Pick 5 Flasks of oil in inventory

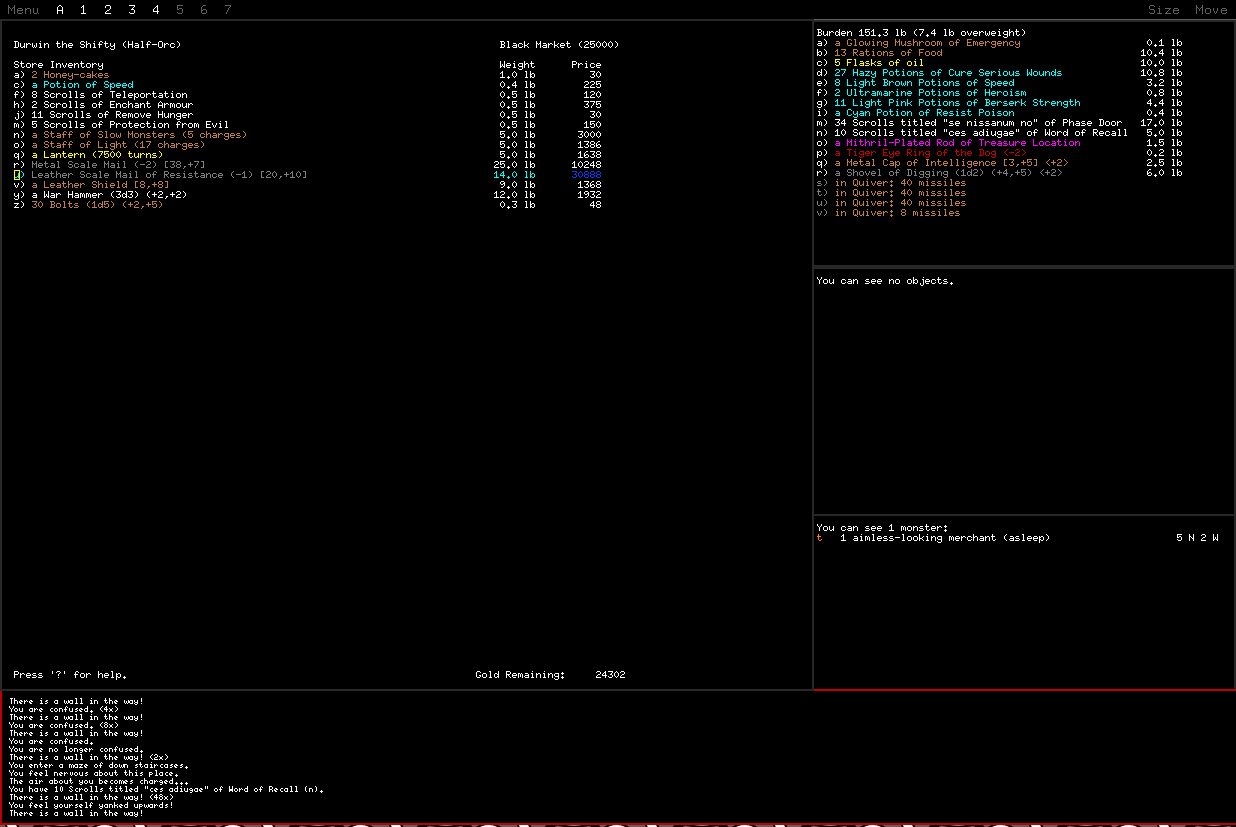1000,63
